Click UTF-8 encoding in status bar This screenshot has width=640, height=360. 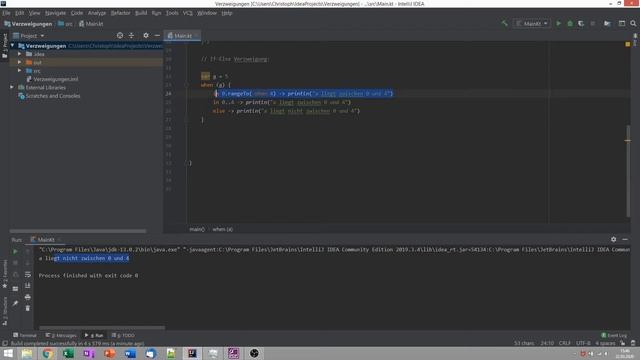coord(583,343)
